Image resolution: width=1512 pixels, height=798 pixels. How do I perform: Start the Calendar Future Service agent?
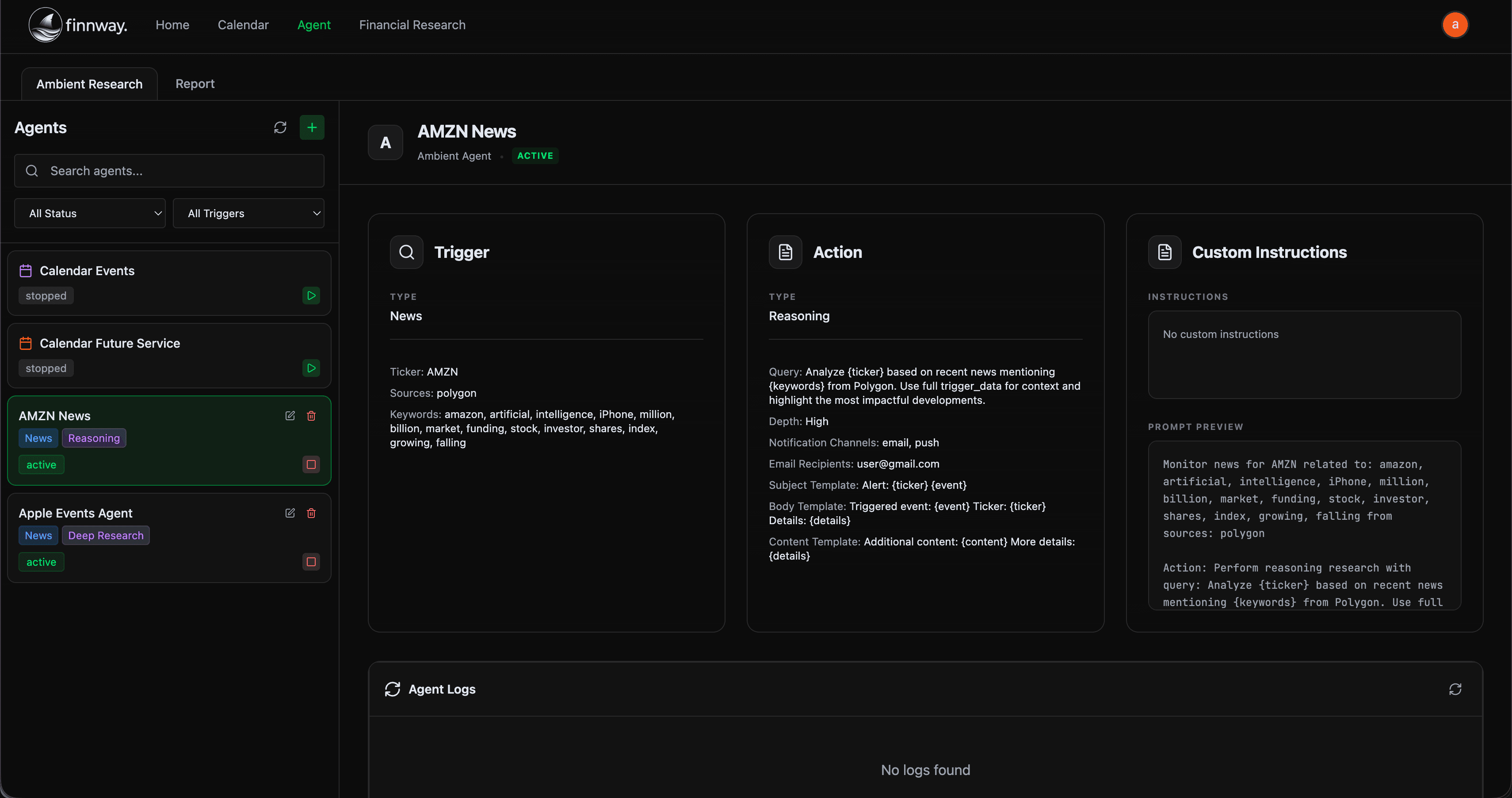[311, 368]
